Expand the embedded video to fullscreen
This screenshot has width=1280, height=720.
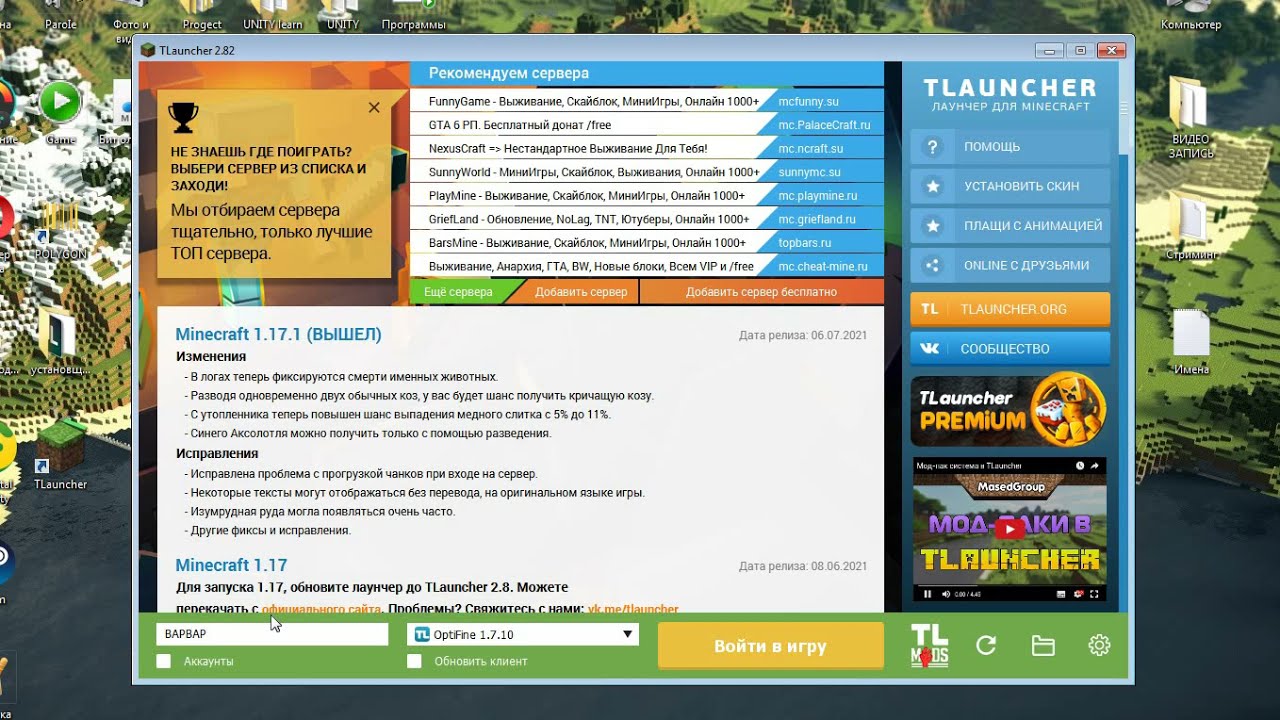[x=1095, y=594]
